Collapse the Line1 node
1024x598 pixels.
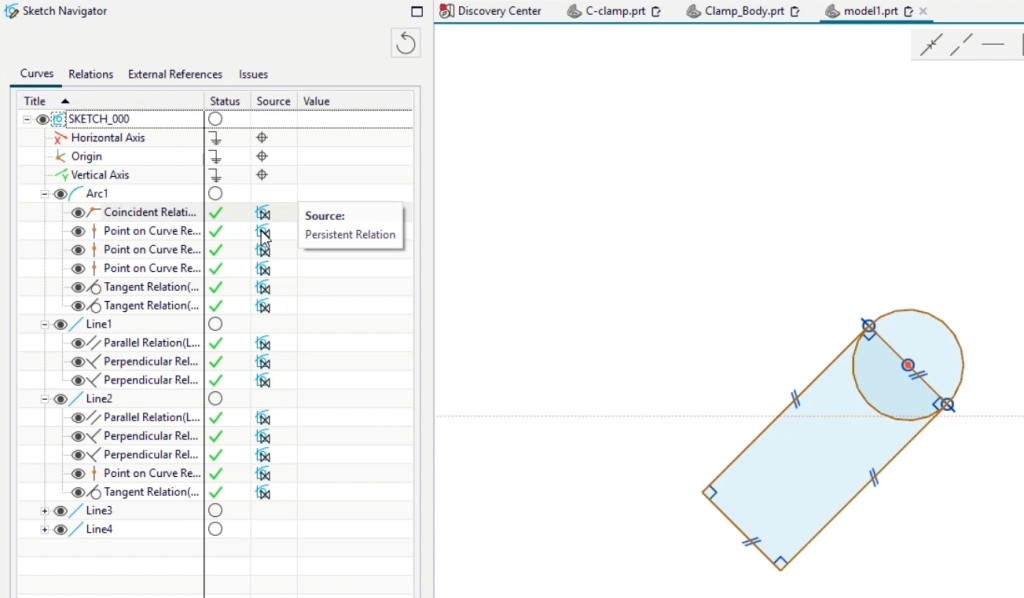click(44, 324)
